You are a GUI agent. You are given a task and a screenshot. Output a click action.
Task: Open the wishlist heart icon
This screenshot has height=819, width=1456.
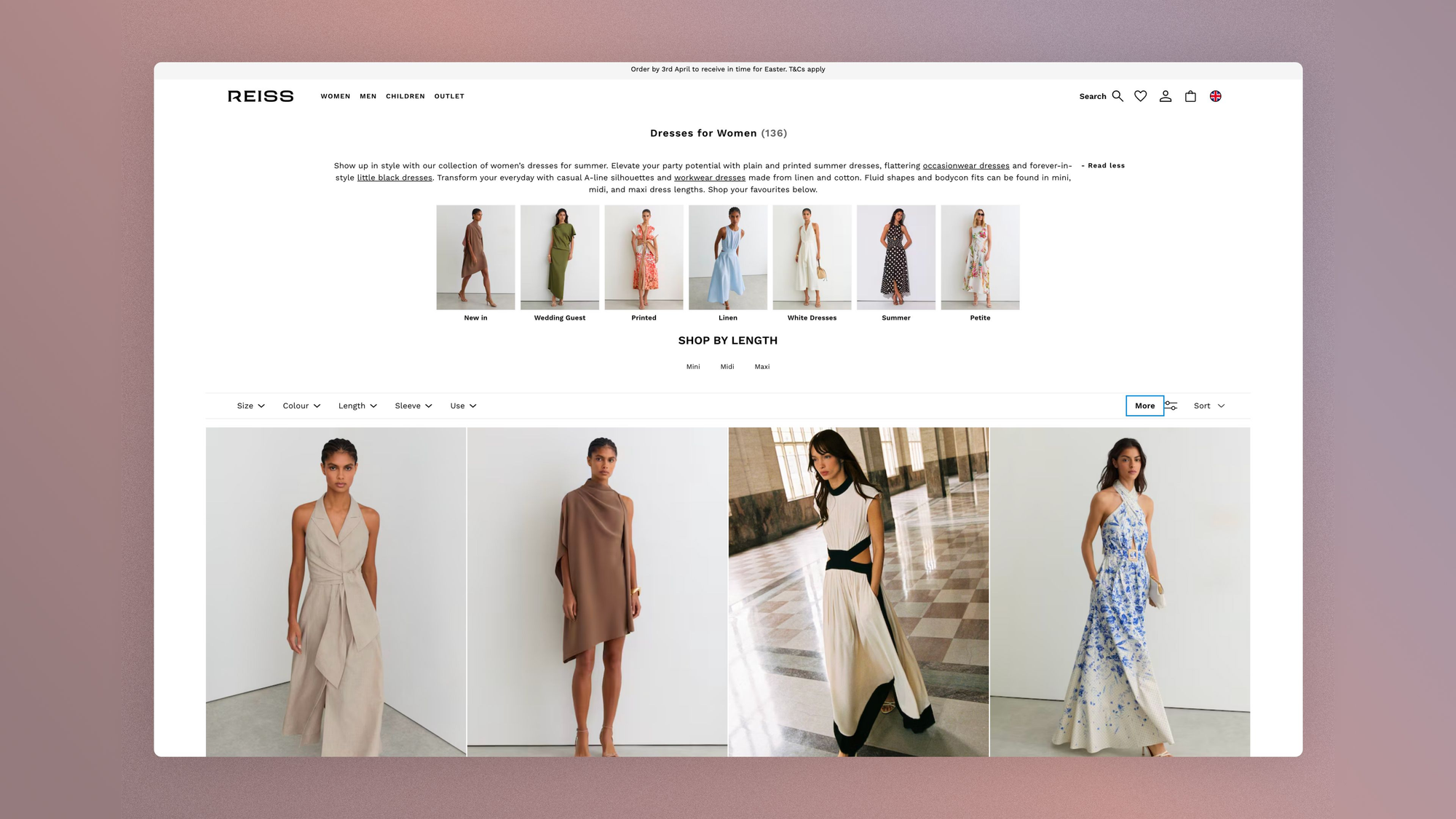tap(1141, 96)
